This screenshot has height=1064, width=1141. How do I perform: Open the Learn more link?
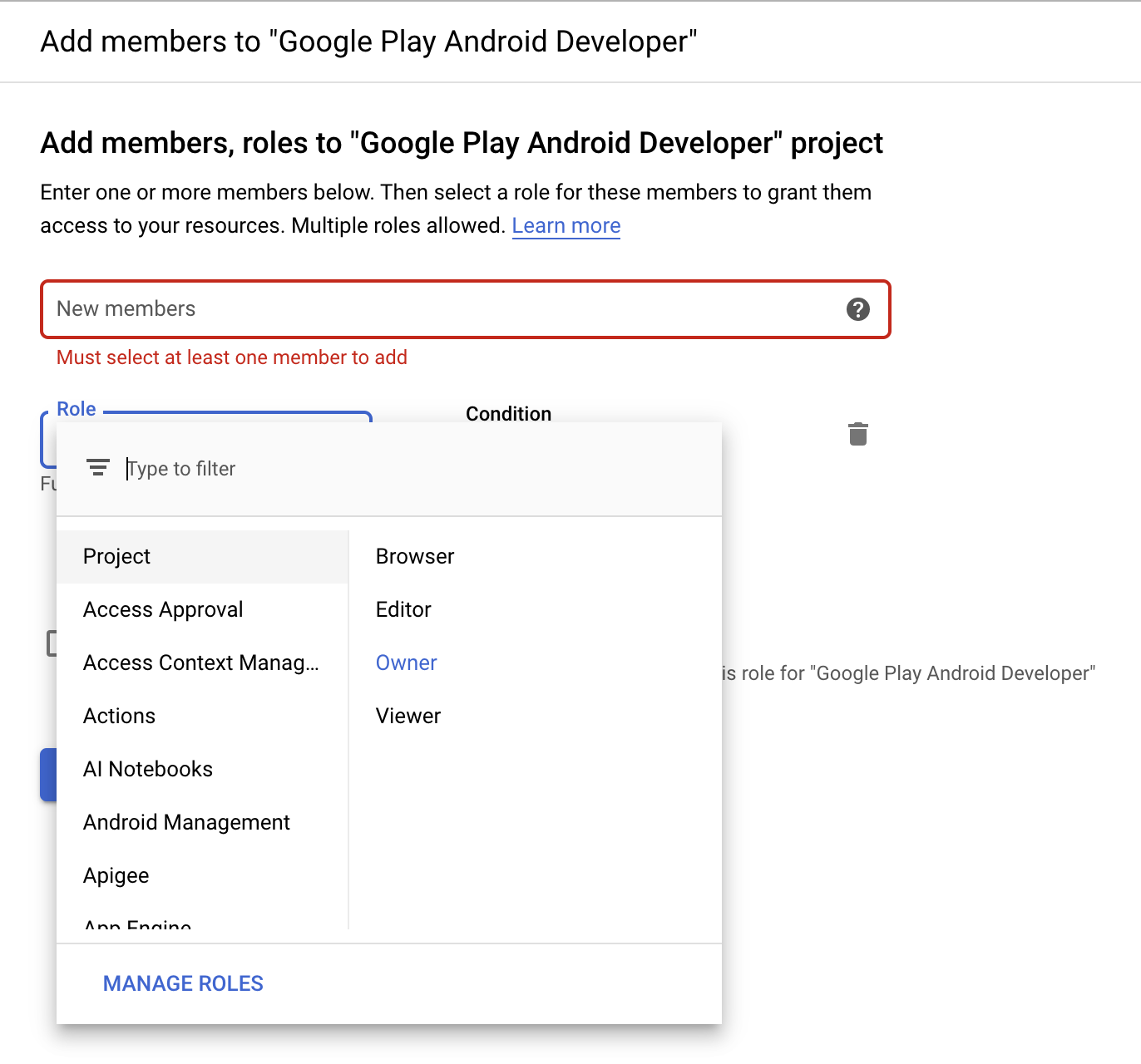coord(566,225)
